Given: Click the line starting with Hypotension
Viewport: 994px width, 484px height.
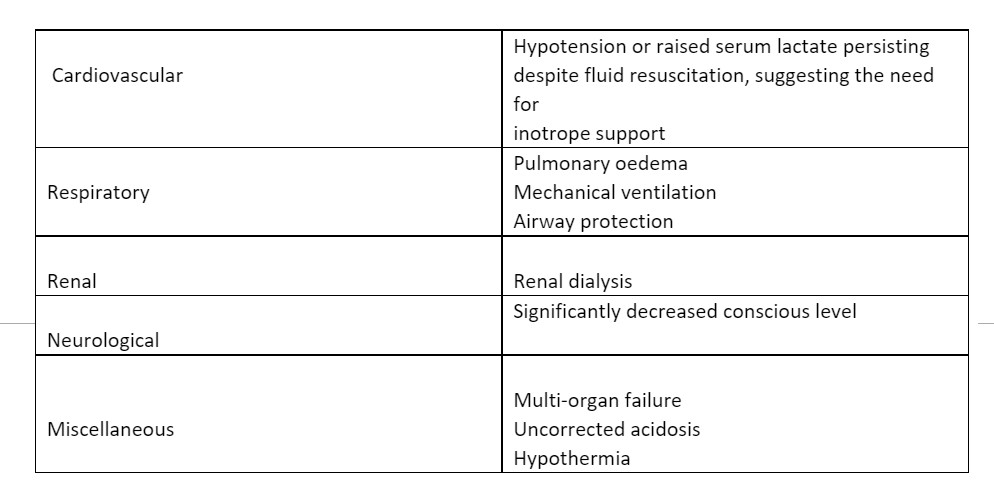Looking at the screenshot, I should (720, 46).
